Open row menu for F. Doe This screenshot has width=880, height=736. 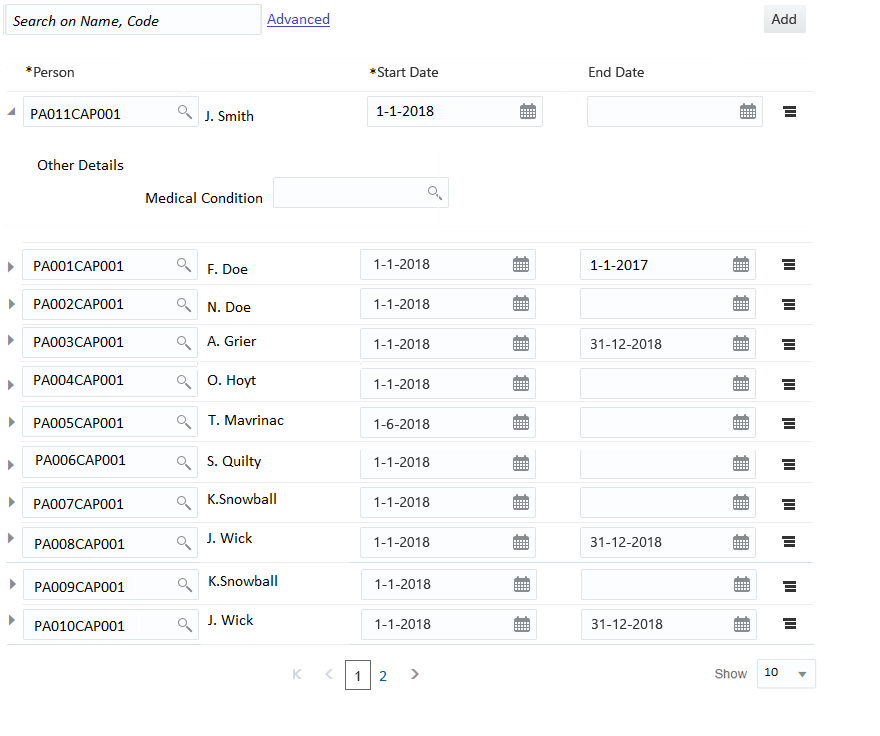tap(789, 264)
